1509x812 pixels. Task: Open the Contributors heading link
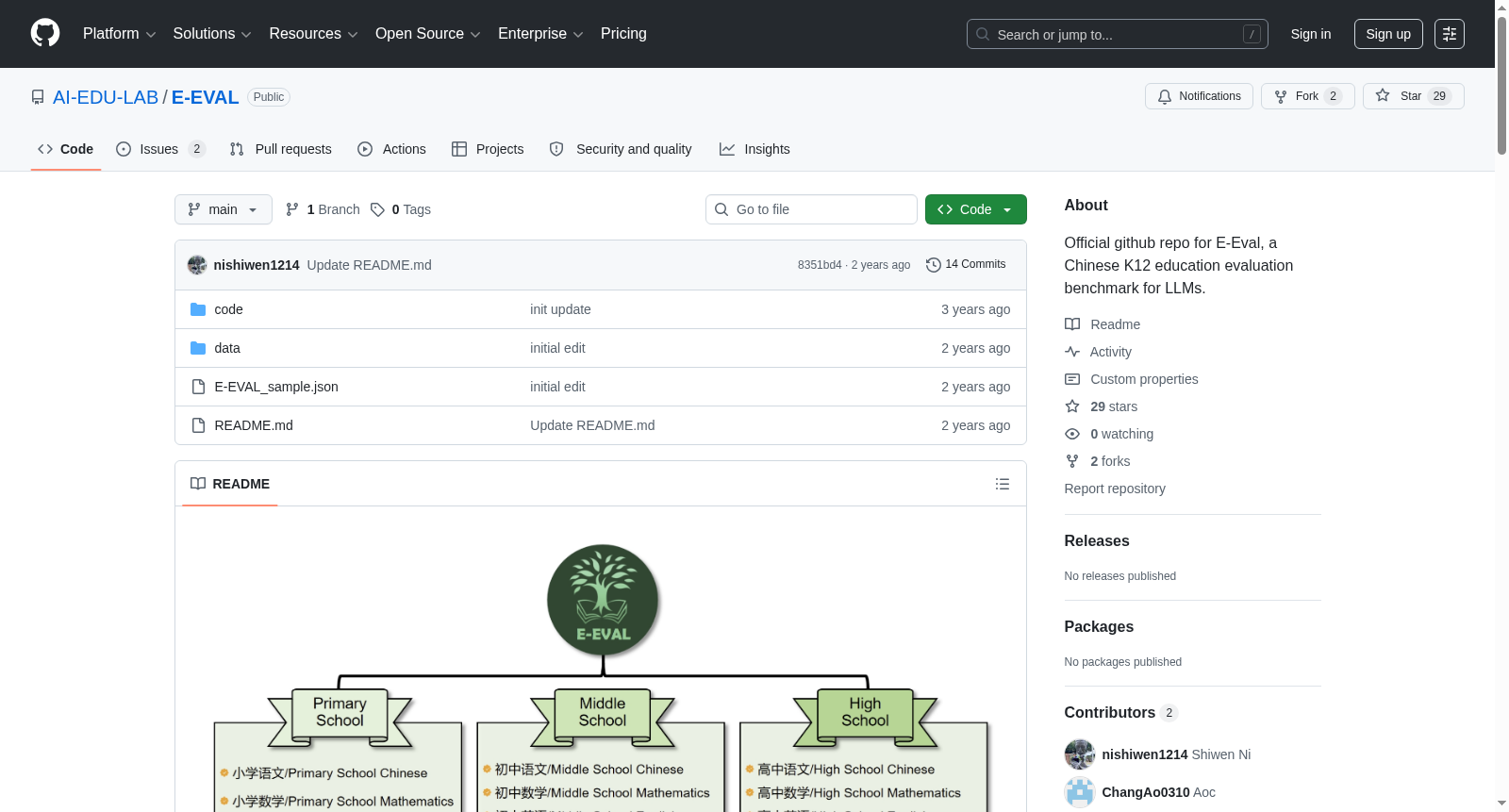point(1121,713)
